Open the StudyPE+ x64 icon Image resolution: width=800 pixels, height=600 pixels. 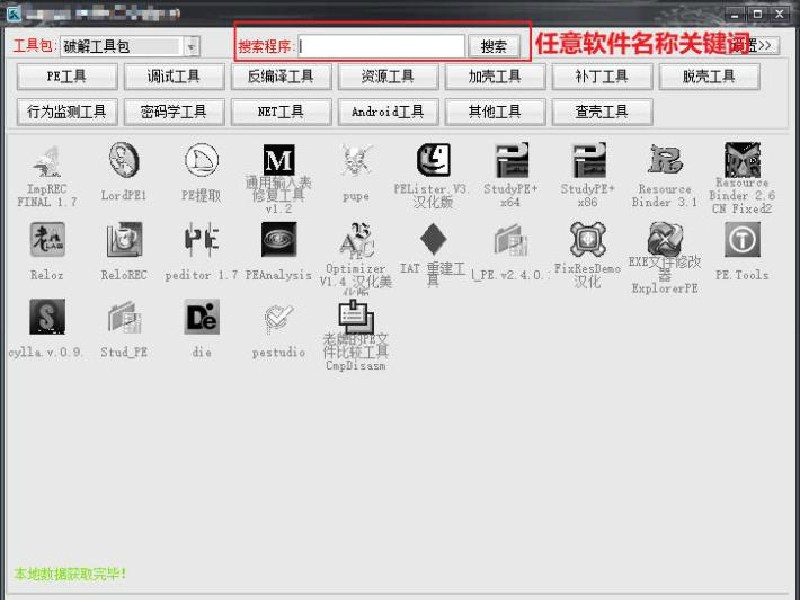tap(512, 160)
